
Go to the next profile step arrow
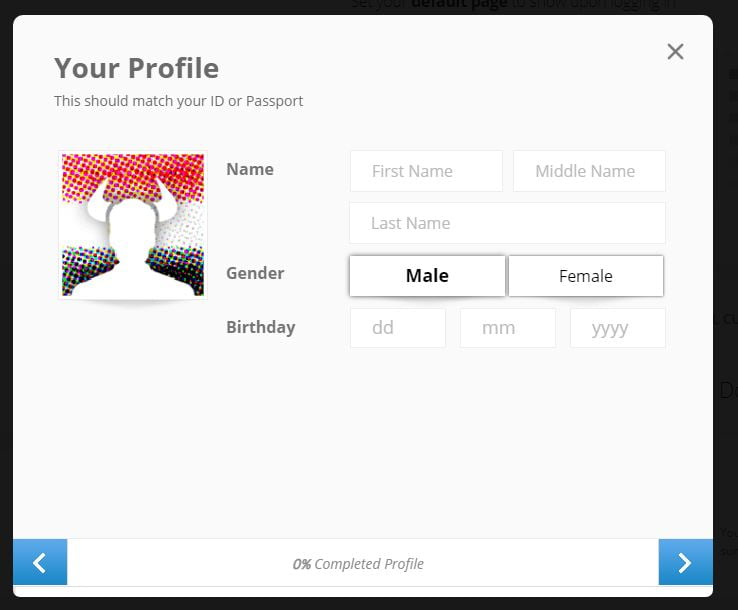(685, 562)
